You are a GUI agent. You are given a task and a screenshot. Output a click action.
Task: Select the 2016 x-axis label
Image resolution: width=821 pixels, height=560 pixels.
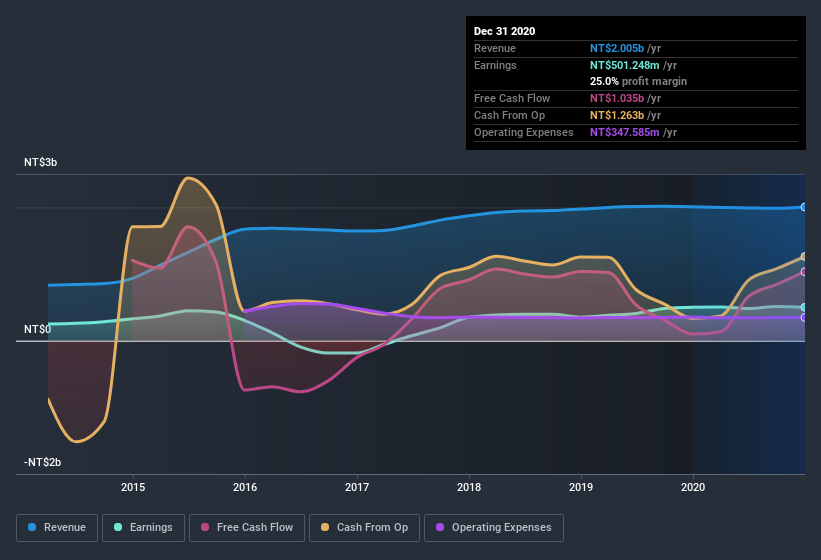pyautogui.click(x=245, y=487)
